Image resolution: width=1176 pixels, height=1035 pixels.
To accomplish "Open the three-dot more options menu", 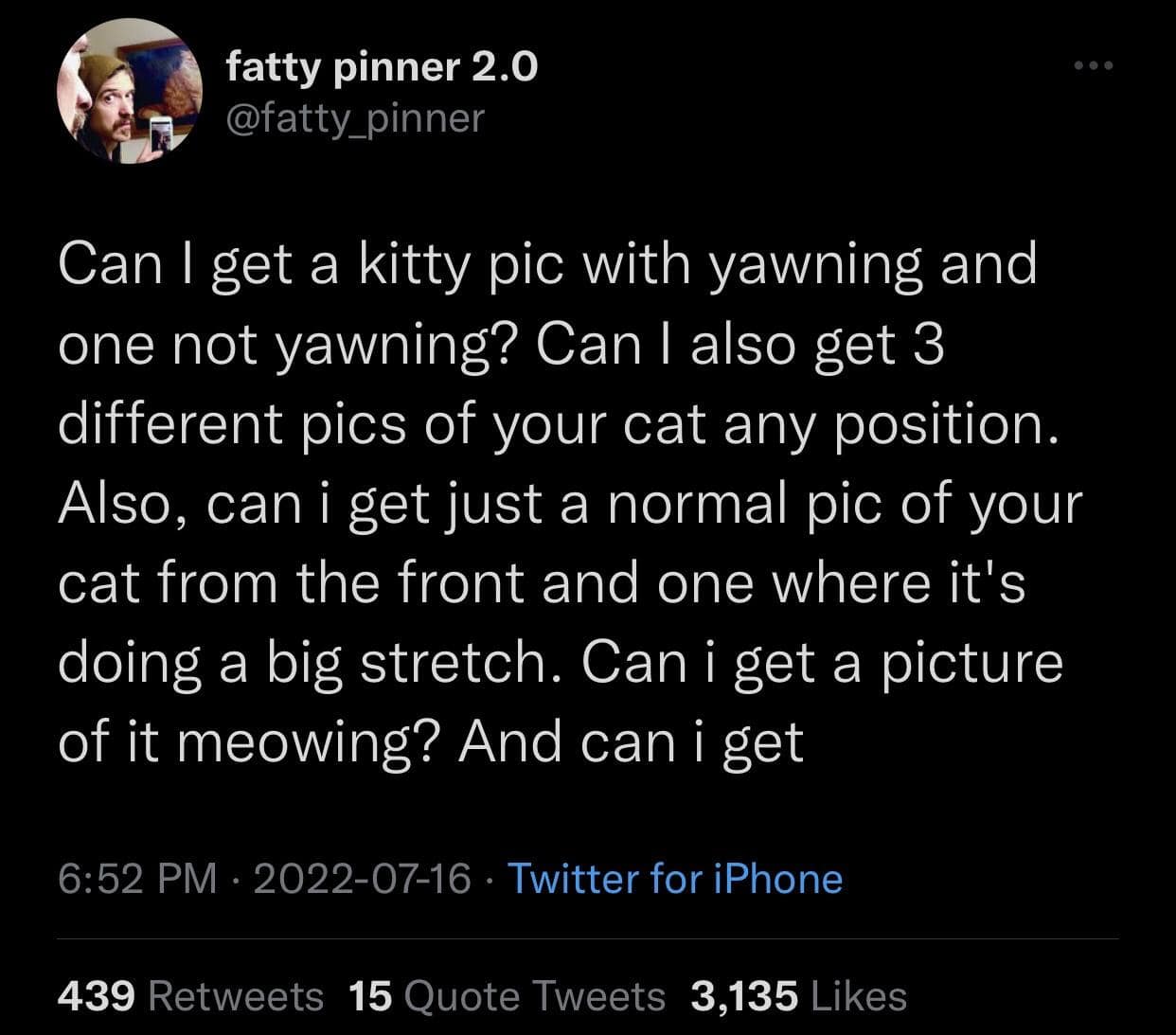I will (1095, 66).
